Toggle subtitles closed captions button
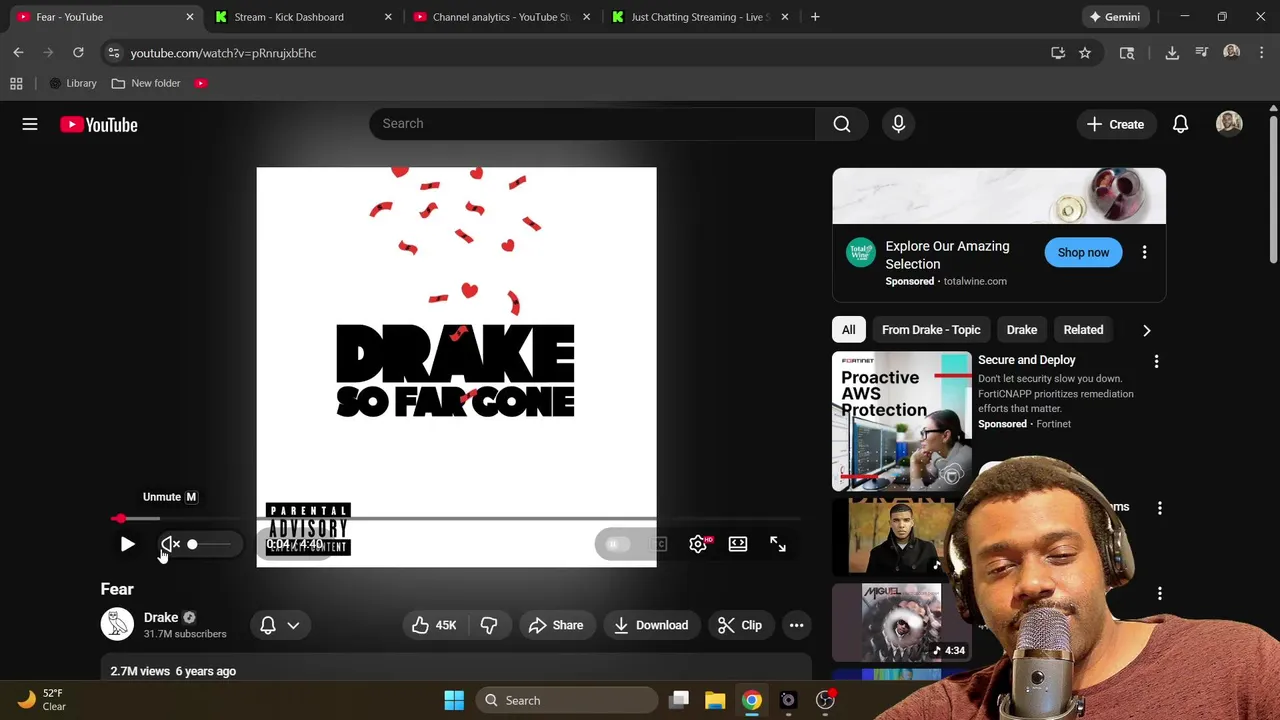 659,544
